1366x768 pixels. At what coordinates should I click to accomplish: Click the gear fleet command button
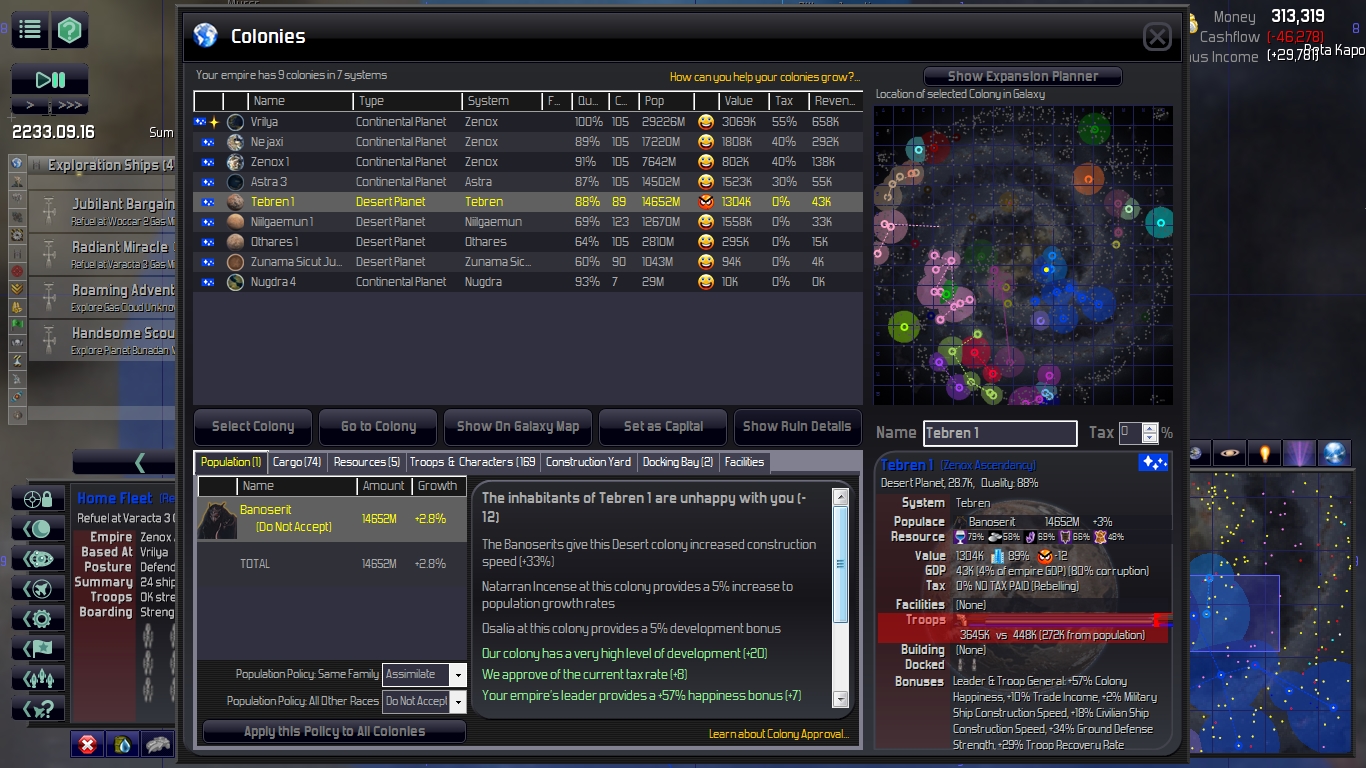38,619
